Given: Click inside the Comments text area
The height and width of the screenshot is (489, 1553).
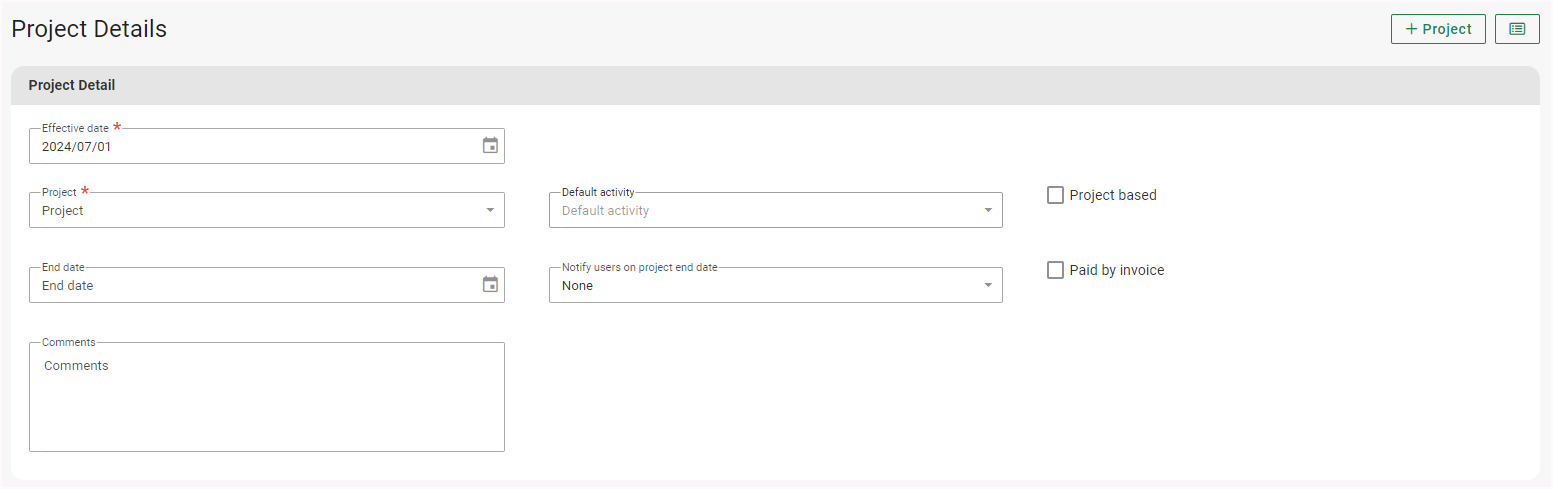Looking at the screenshot, I should (x=266, y=400).
